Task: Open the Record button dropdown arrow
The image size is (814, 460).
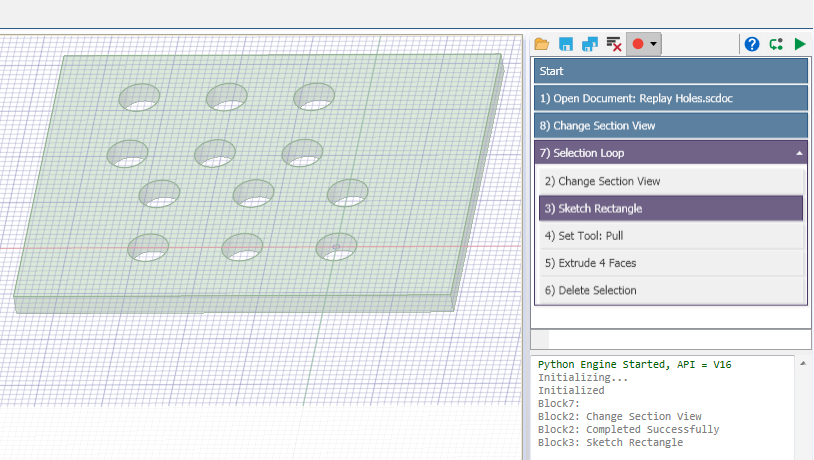Action: point(654,44)
